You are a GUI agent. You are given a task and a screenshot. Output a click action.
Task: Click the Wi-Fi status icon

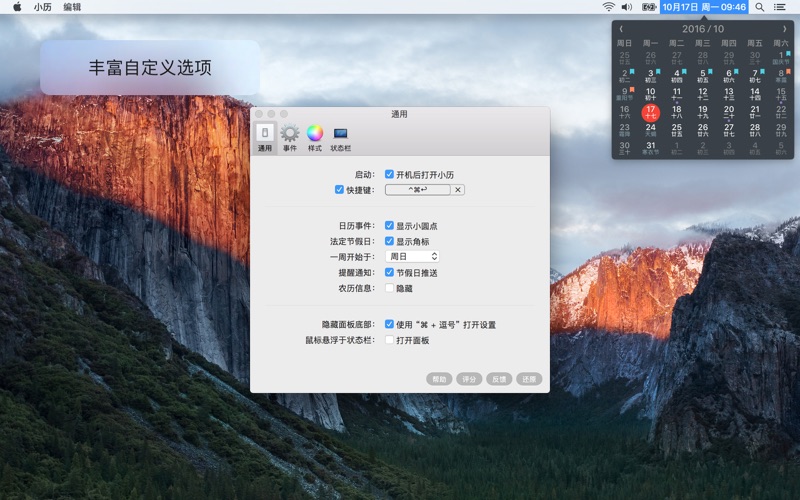point(608,7)
